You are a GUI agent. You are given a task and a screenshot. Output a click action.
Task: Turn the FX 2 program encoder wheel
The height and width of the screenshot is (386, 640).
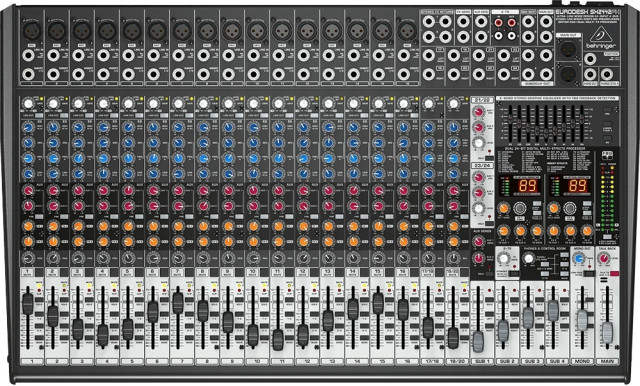tap(569, 208)
